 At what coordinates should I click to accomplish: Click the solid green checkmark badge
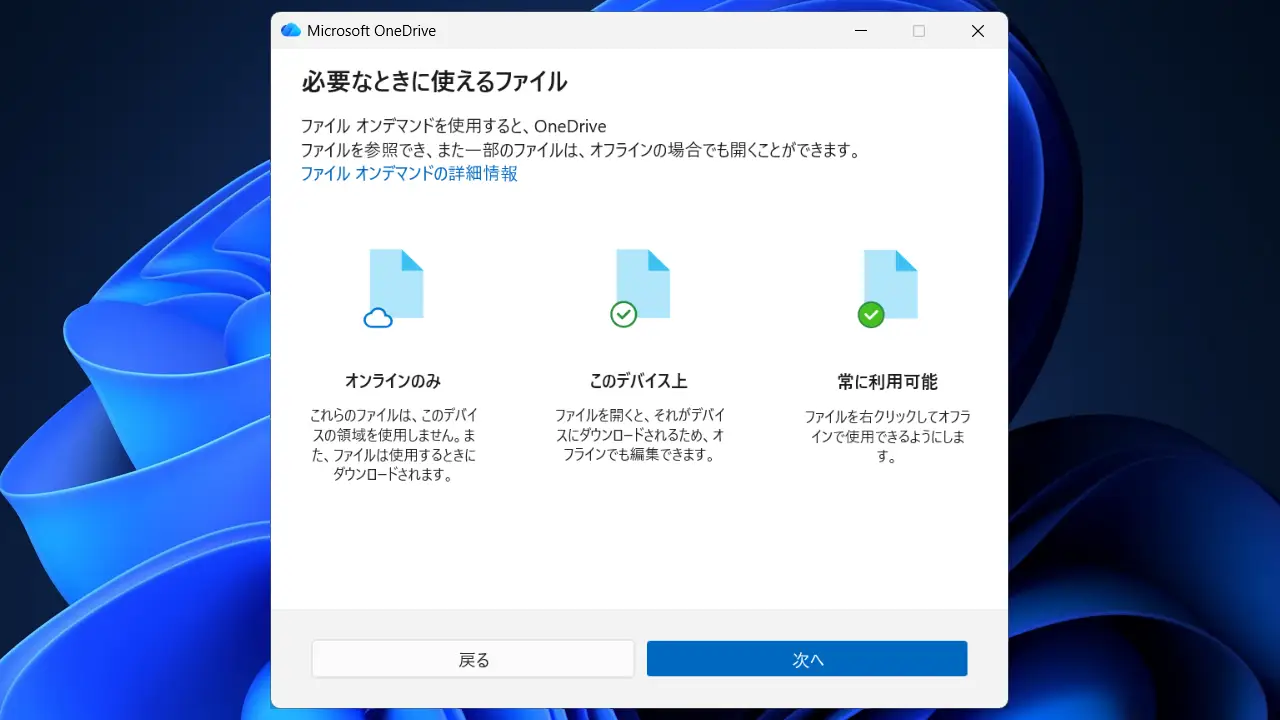coord(871,315)
